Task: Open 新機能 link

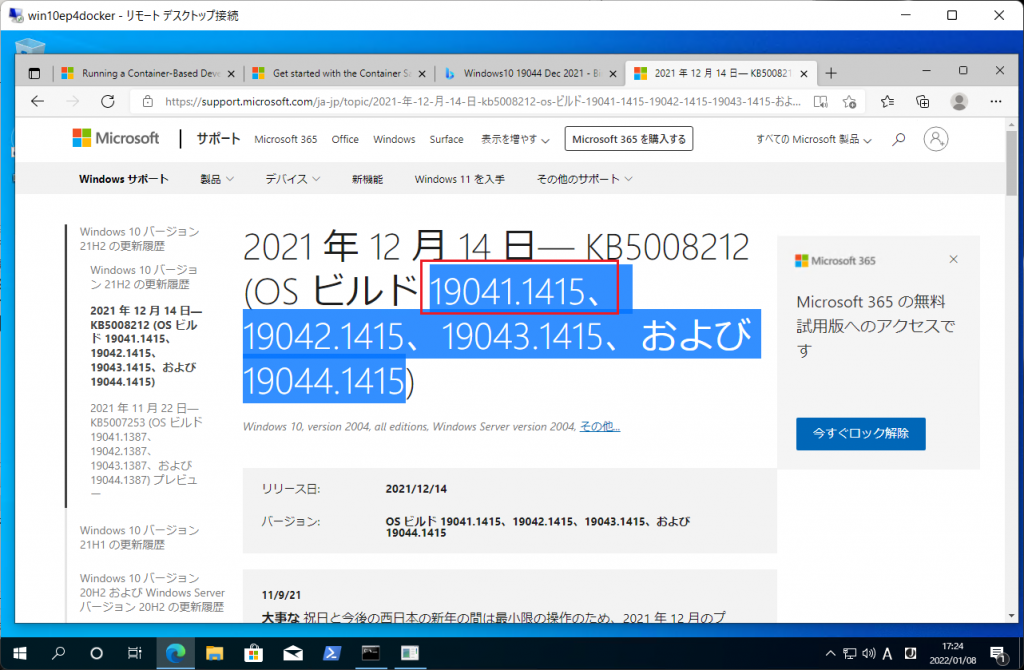Action: pyautogui.click(x=367, y=179)
